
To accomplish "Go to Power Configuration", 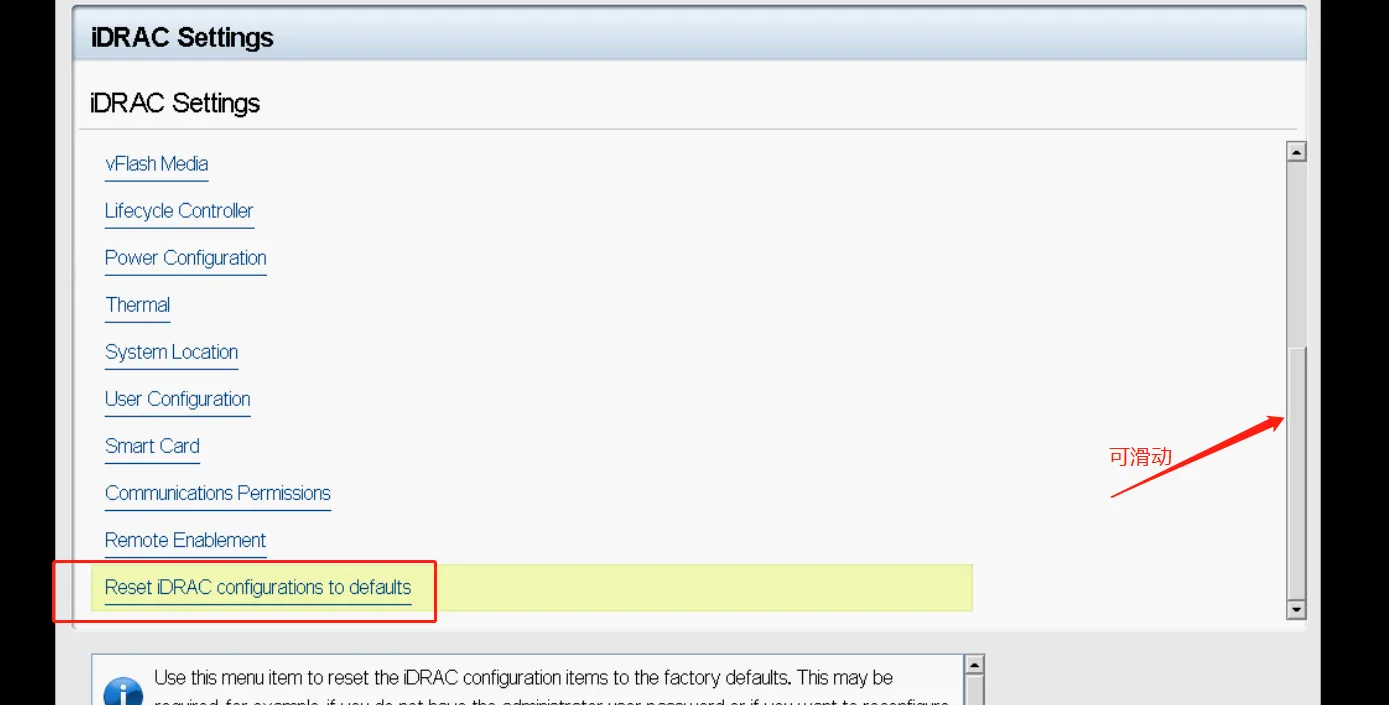I will 185,258.
